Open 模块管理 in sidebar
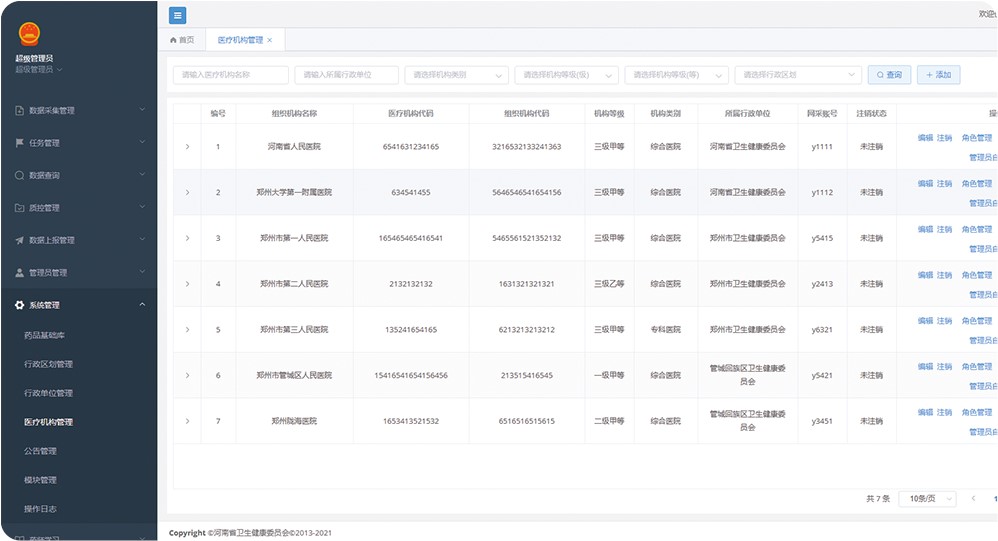998x541 pixels. pos(41,480)
